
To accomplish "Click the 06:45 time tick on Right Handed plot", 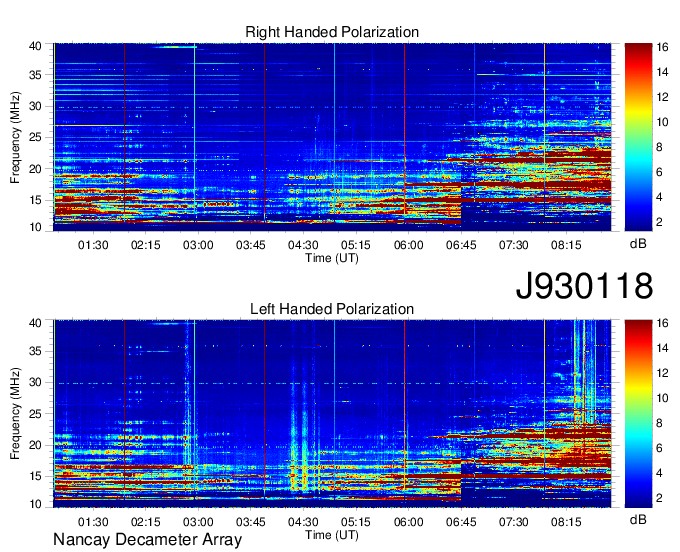I will pos(461,245).
